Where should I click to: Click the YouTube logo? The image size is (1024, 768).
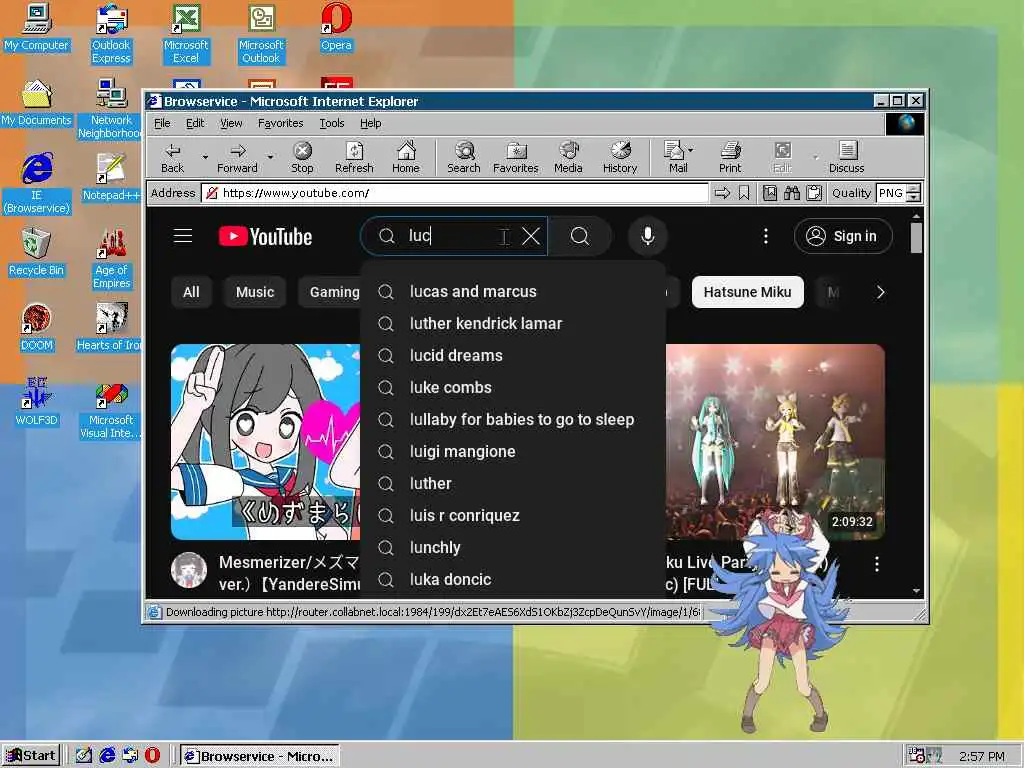(265, 236)
